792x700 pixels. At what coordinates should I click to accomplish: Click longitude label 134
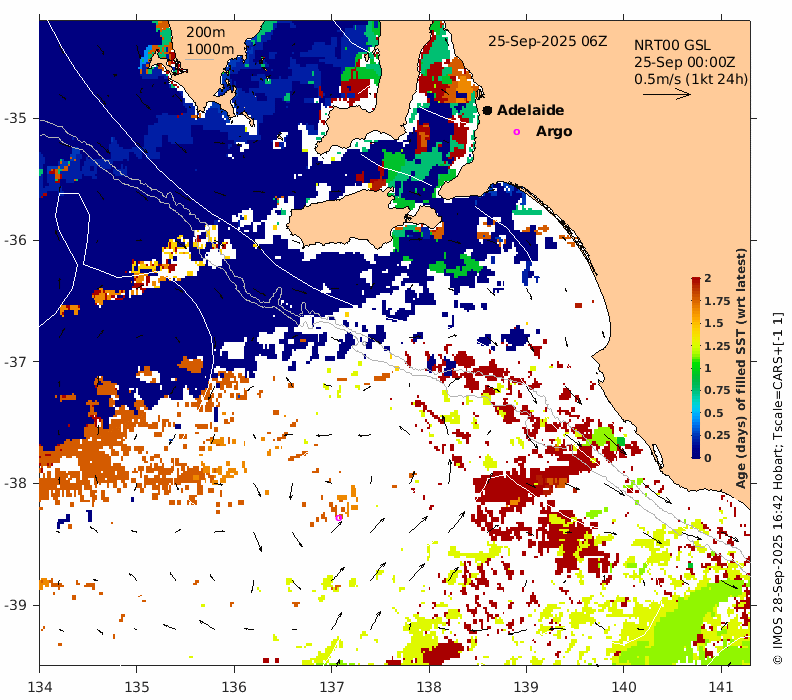pyautogui.click(x=39, y=687)
